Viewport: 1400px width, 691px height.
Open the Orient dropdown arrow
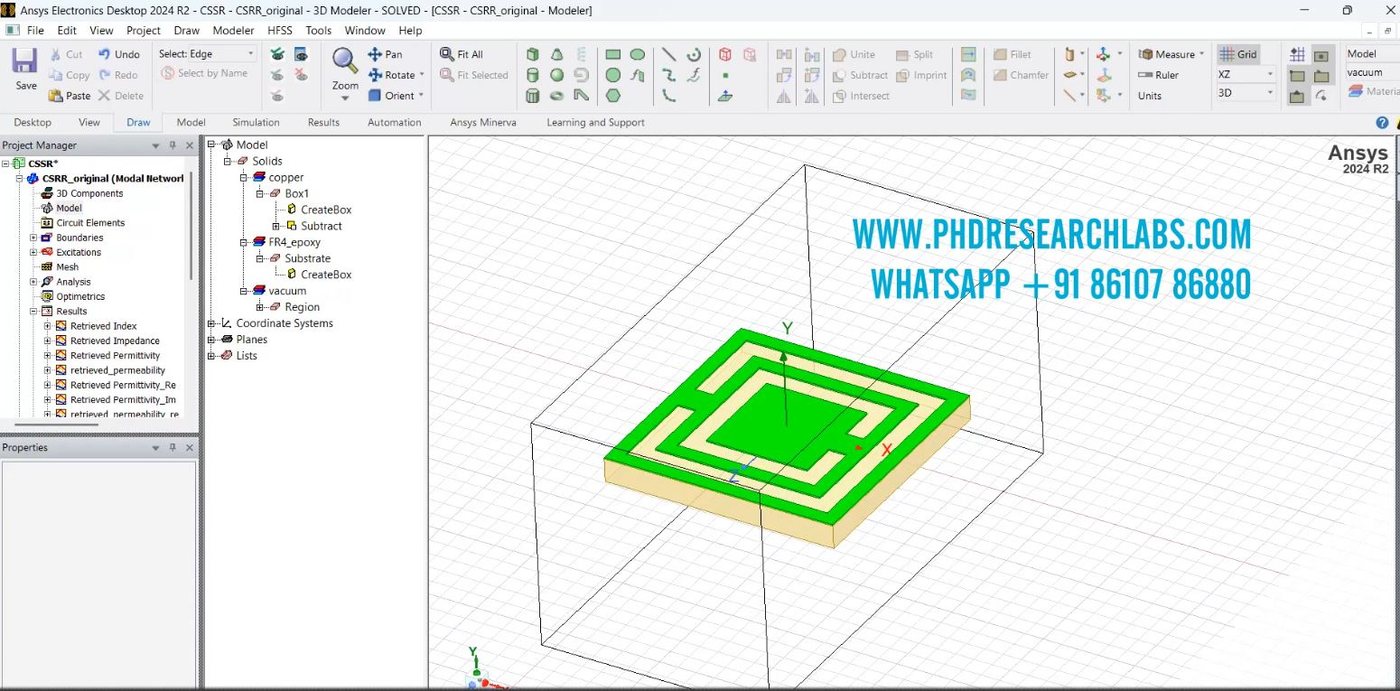pyautogui.click(x=421, y=96)
